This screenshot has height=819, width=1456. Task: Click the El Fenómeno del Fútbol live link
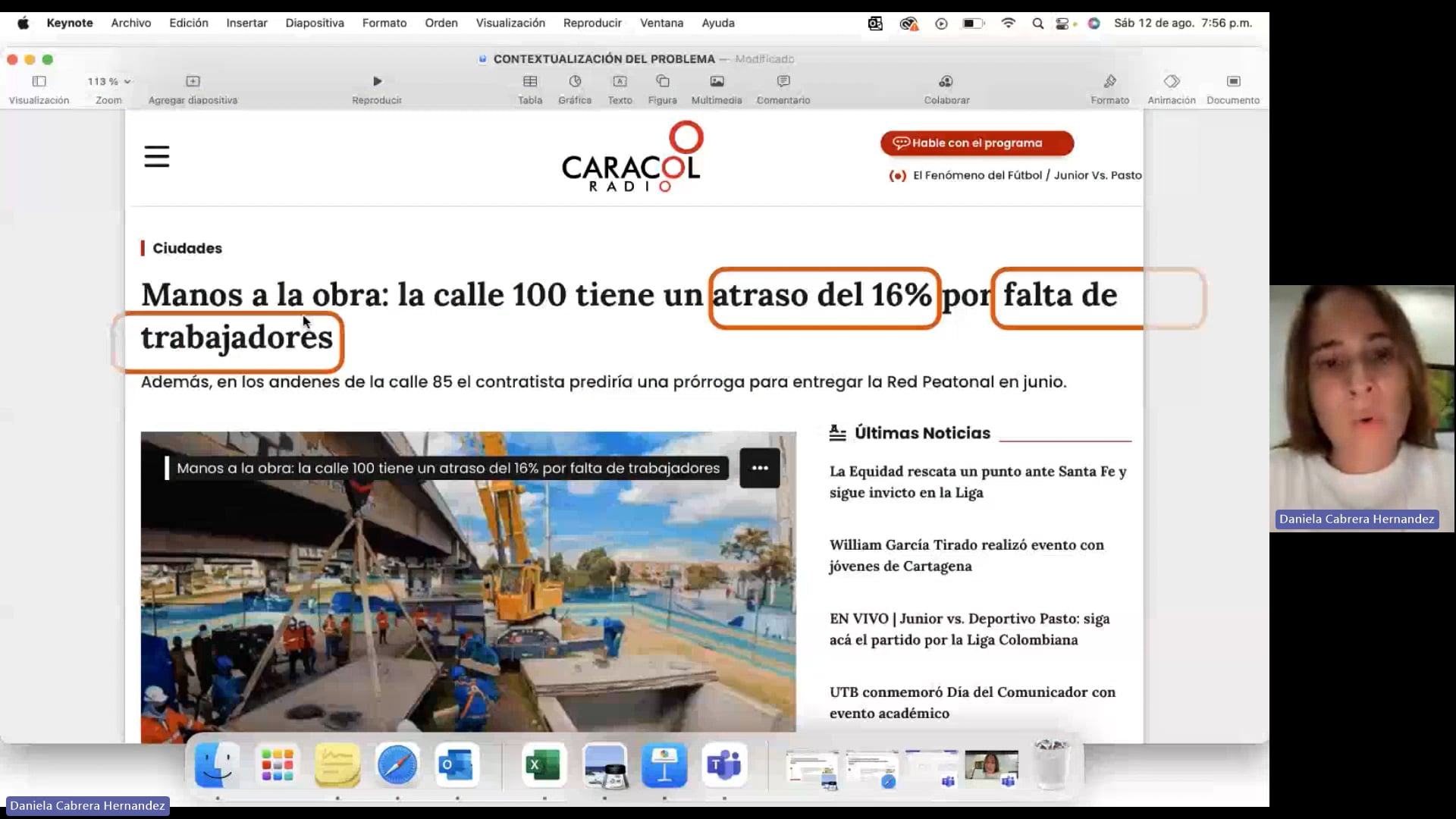(1016, 175)
